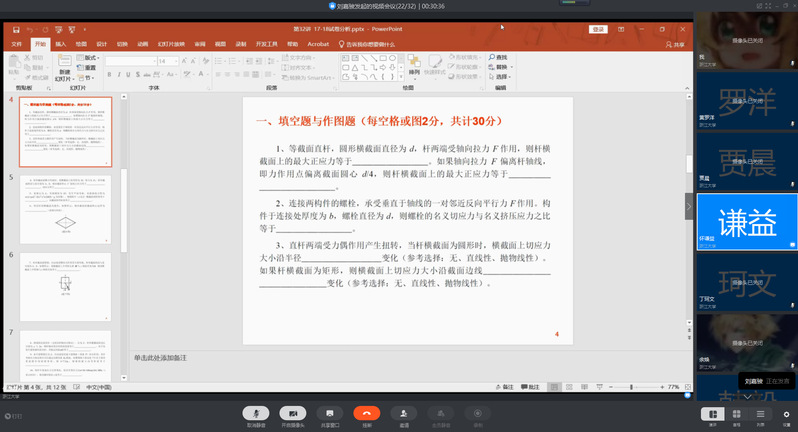Click the share window icon
Screen dimensions: 798x432
point(329,412)
